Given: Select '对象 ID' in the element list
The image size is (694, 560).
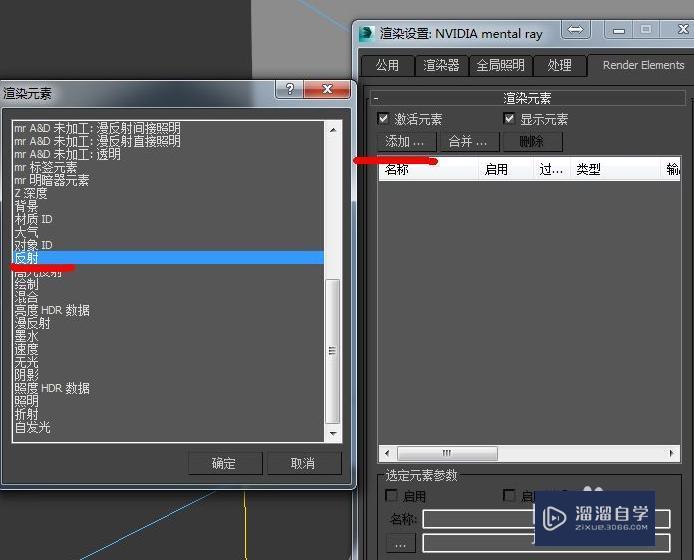Looking at the screenshot, I should pos(168,245).
